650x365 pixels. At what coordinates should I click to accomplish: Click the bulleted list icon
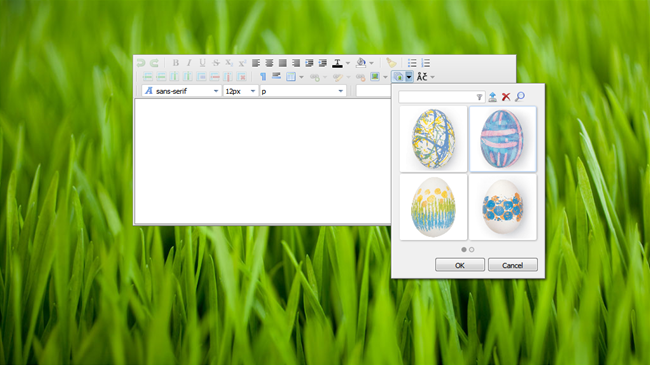click(x=412, y=63)
